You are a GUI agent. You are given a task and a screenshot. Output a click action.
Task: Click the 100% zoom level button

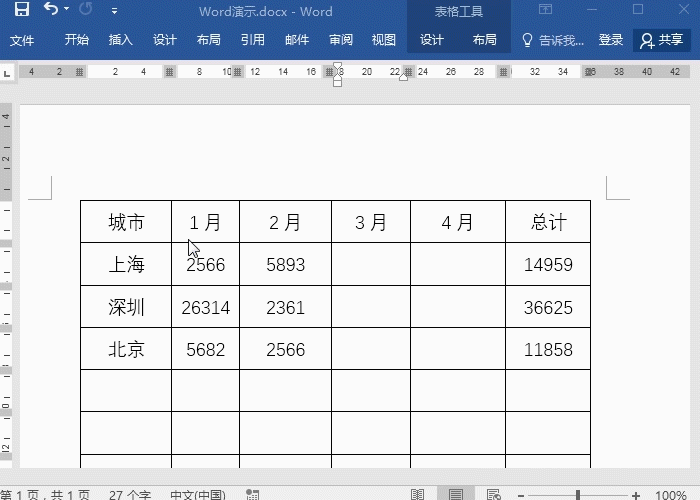click(671, 495)
